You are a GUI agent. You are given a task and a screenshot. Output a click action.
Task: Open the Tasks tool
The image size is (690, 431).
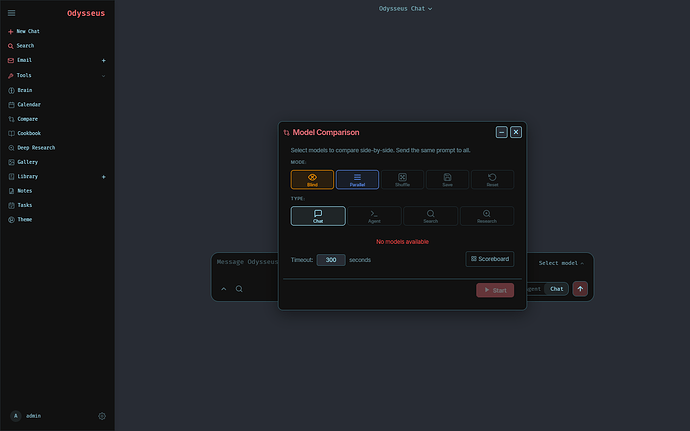point(20,205)
